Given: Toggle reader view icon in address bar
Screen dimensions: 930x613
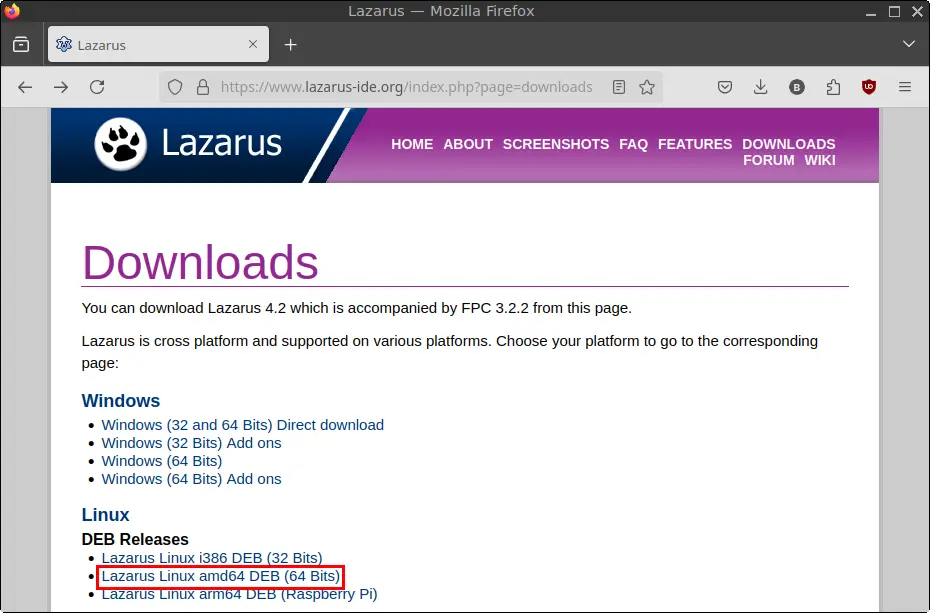Looking at the screenshot, I should coord(619,87).
